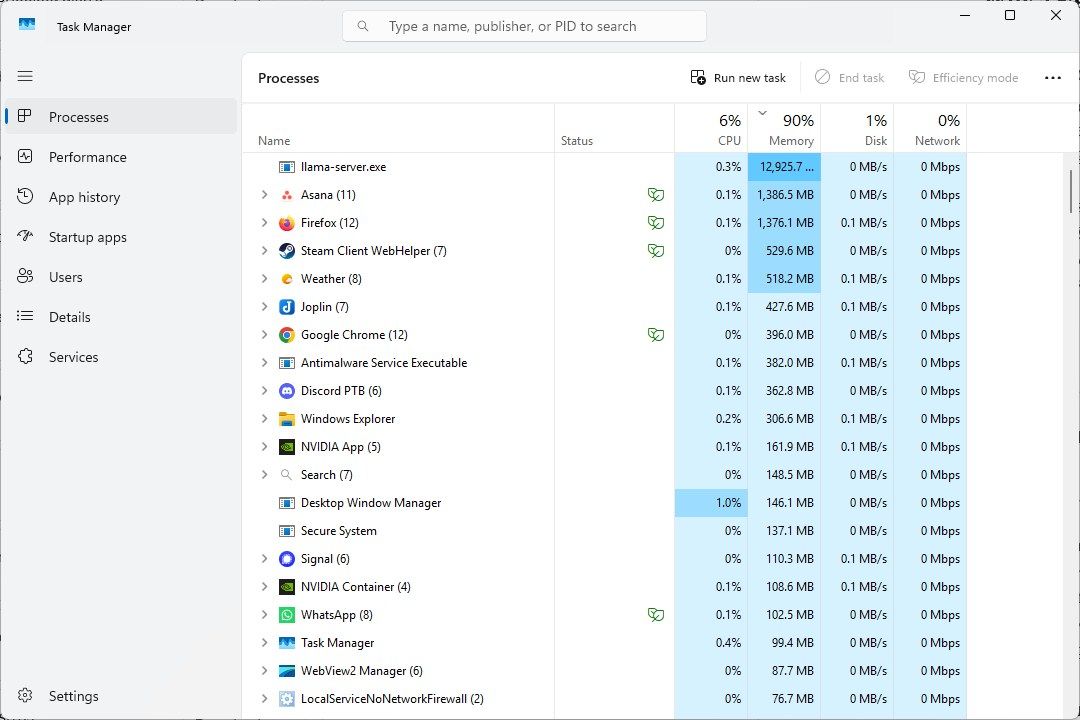Switch to the Processes page
The width and height of the screenshot is (1080, 720).
click(x=121, y=116)
